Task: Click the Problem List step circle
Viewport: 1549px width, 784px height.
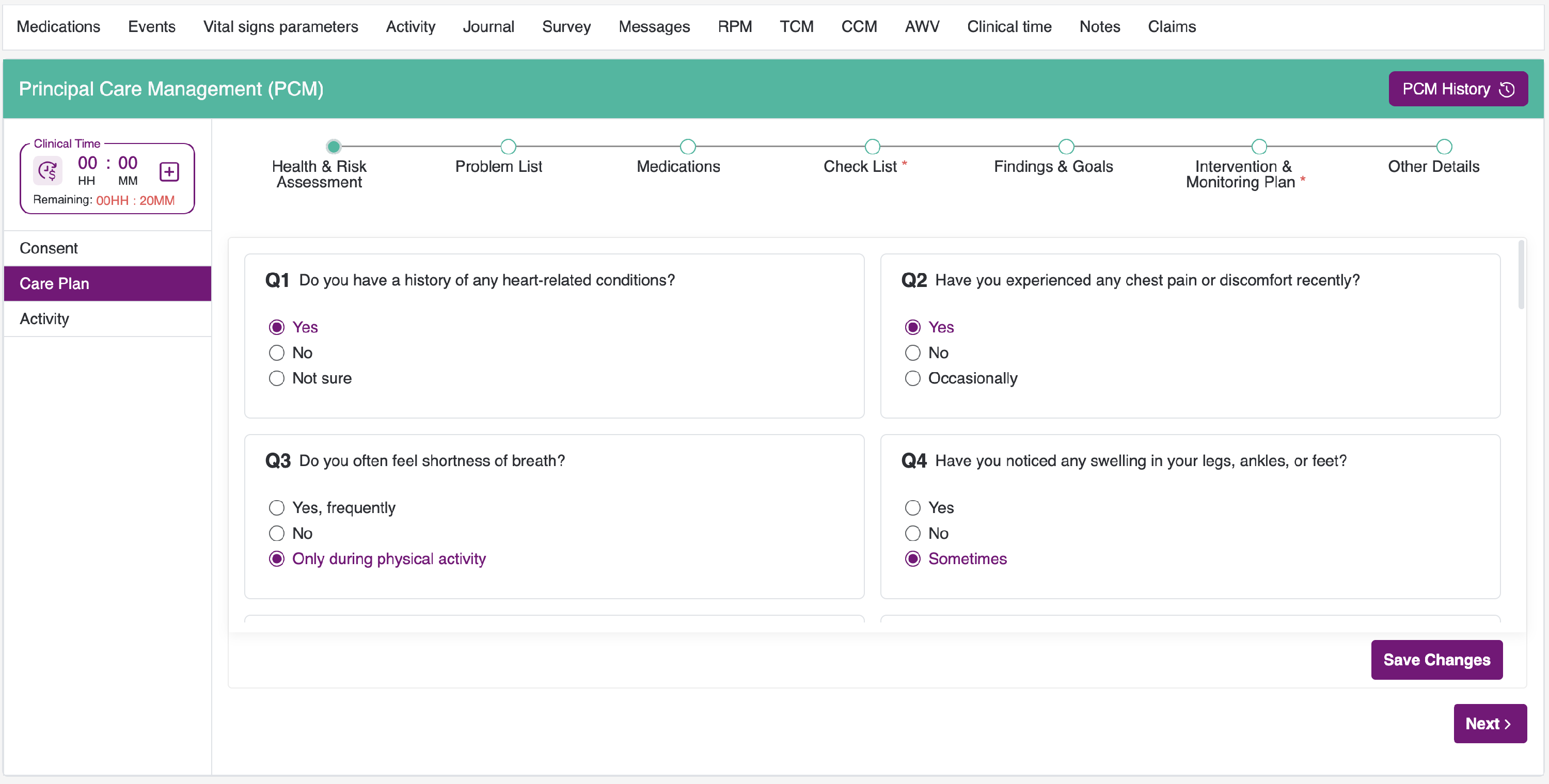Action: [508, 147]
